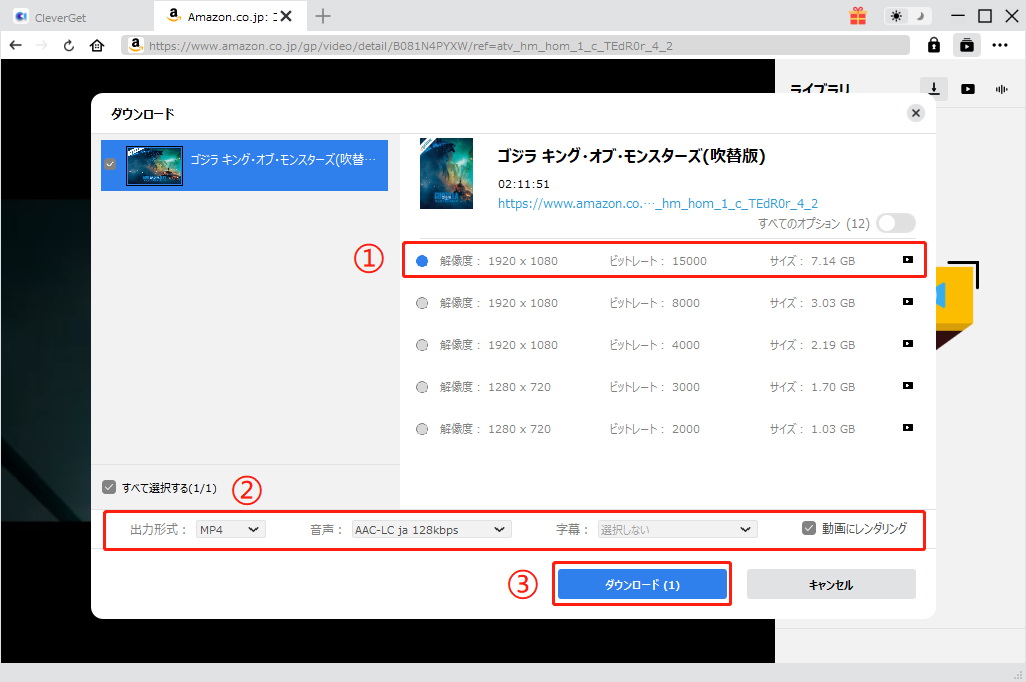Select the ゴジラ list entry title in left panel
Image resolution: width=1026 pixels, height=682 pixels.
click(x=283, y=159)
